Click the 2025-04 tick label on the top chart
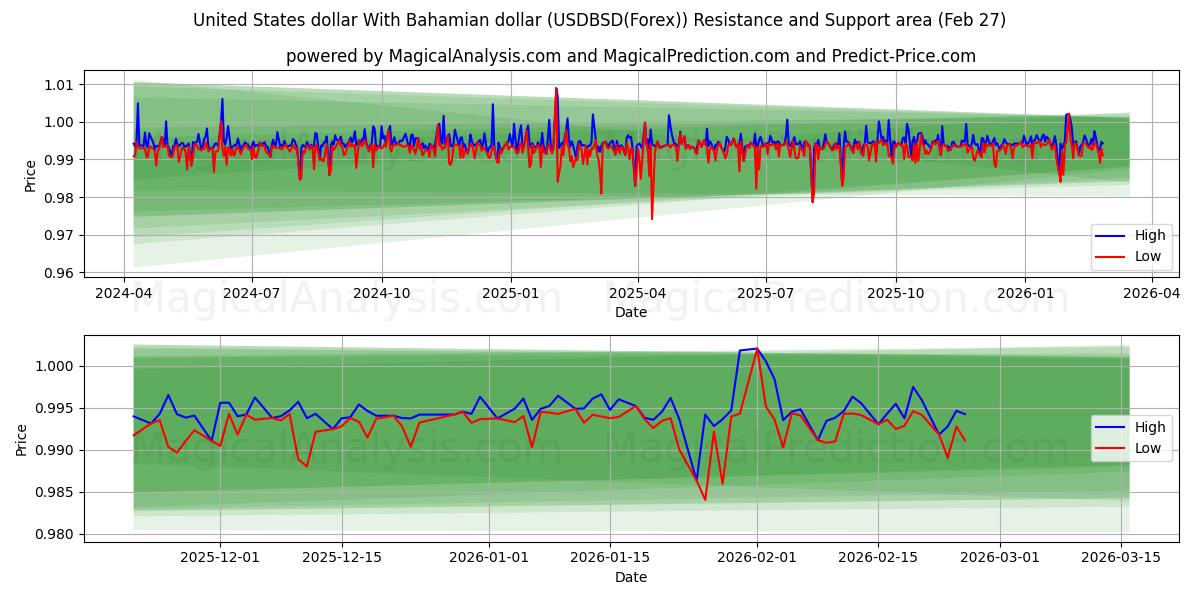Screen dimensions: 1200x600 (x=638, y=293)
